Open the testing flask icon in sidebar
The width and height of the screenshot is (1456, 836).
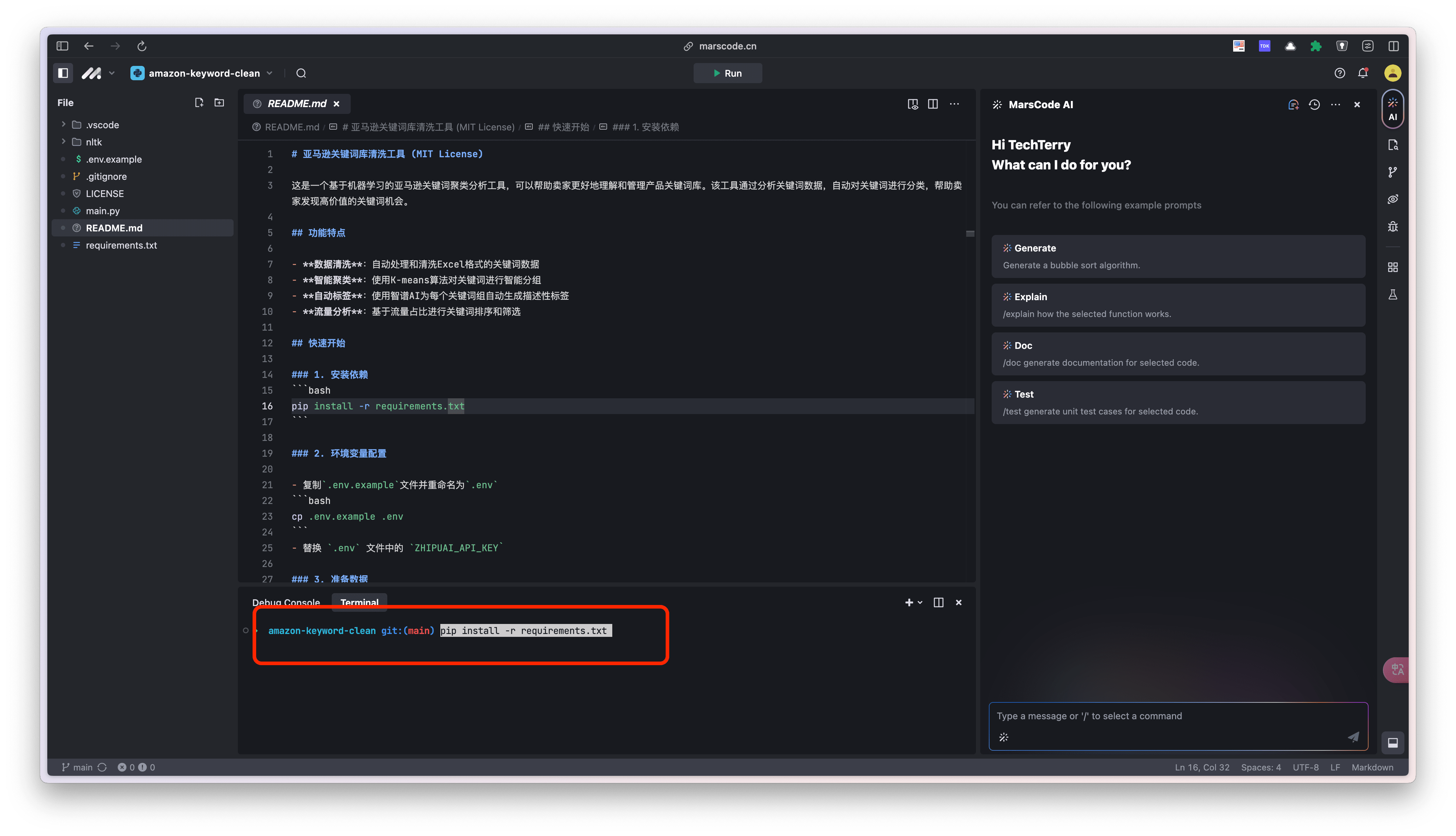(1393, 294)
